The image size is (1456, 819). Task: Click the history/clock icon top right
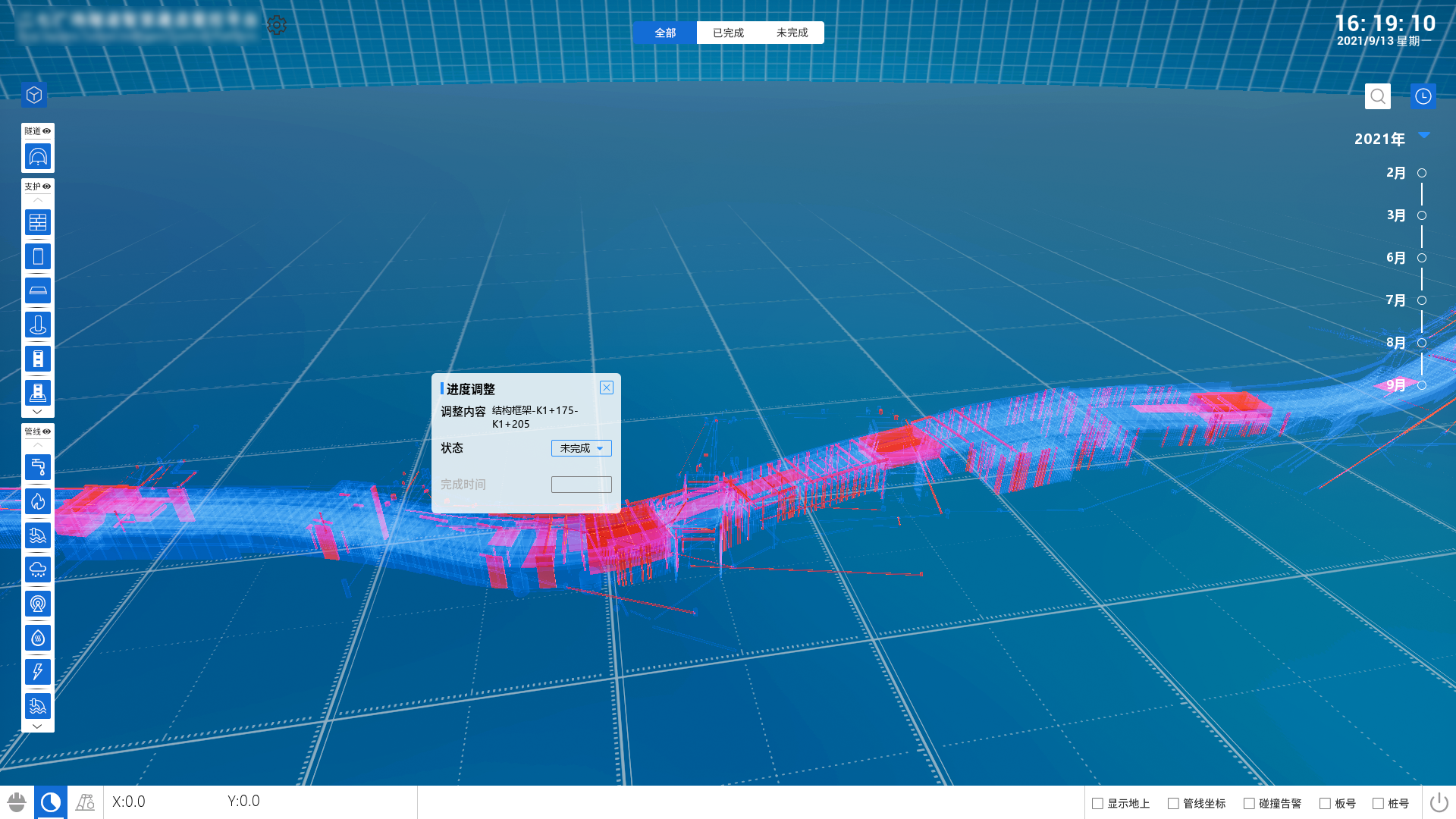point(1423,96)
